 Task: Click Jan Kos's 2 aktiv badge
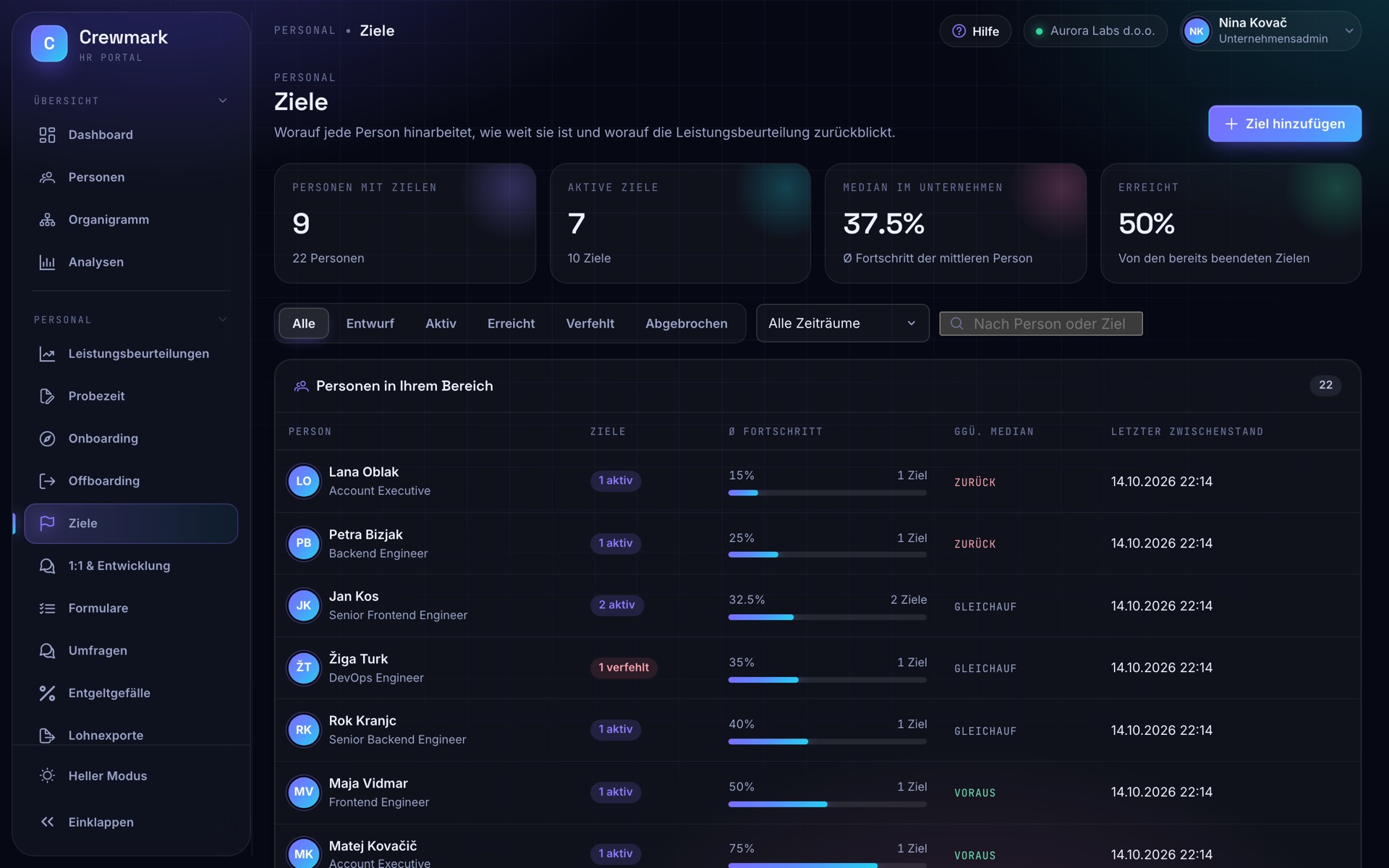pos(616,605)
